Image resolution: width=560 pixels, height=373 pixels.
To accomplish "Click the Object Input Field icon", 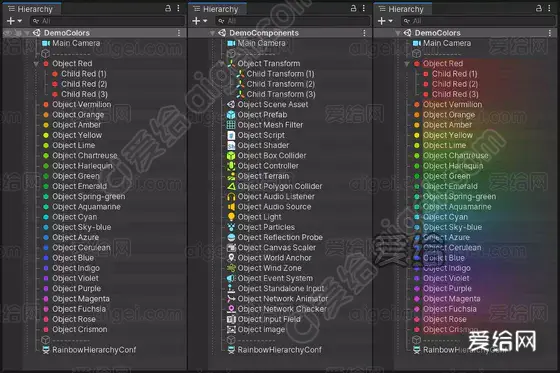I will (231, 319).
